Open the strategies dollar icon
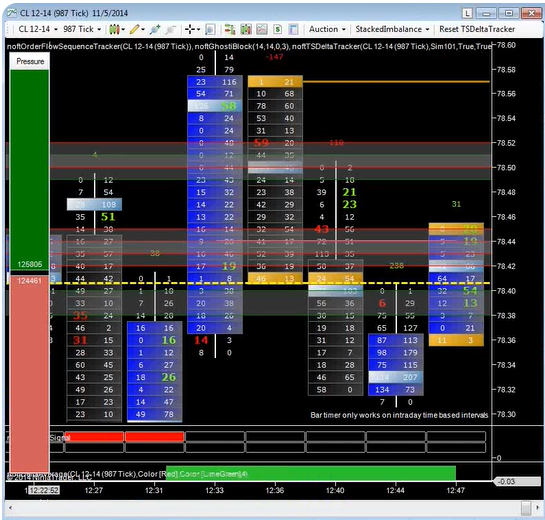Image resolution: width=545 pixels, height=520 pixels. coord(278,30)
